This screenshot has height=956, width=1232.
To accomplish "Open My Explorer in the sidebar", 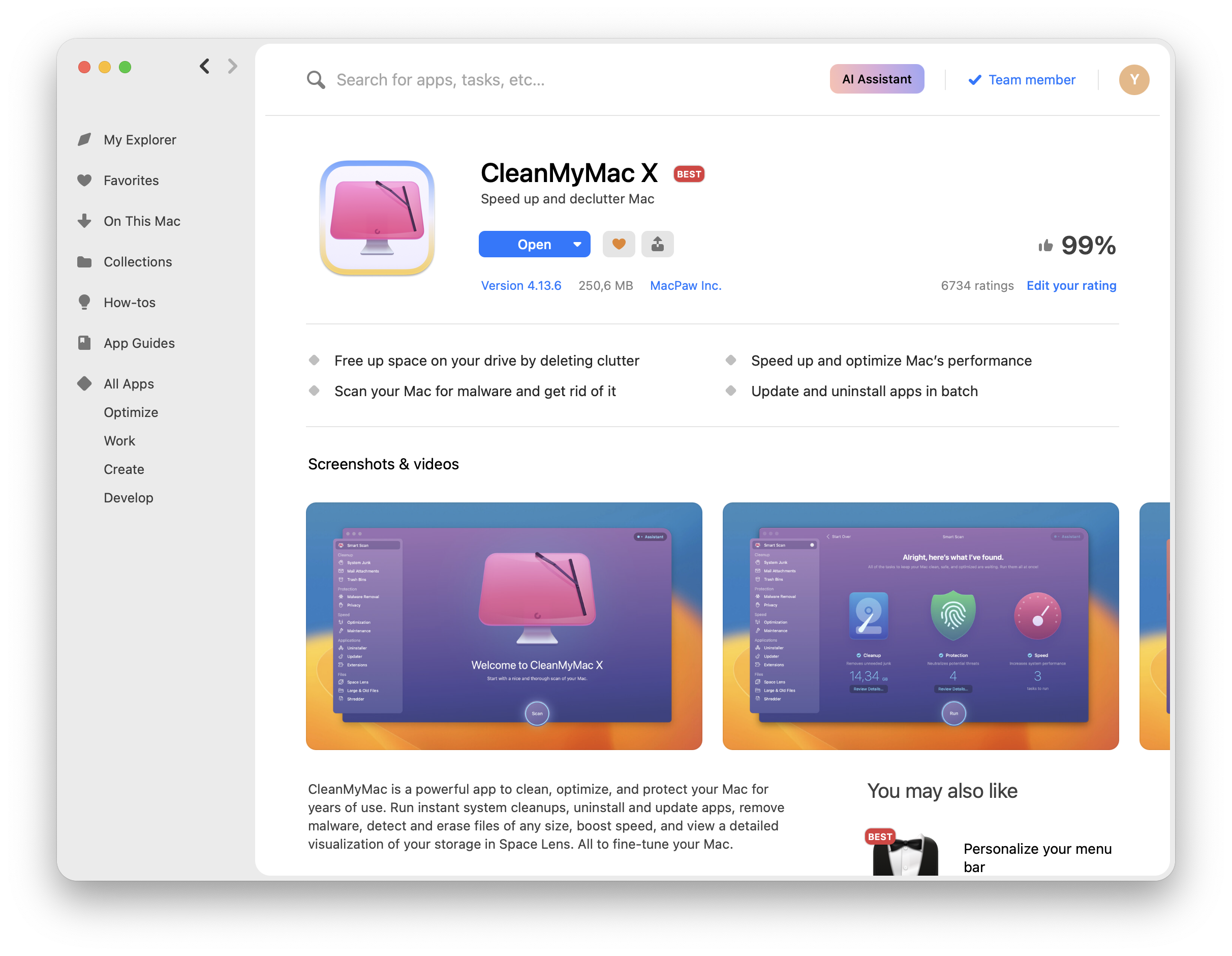I will [139, 139].
